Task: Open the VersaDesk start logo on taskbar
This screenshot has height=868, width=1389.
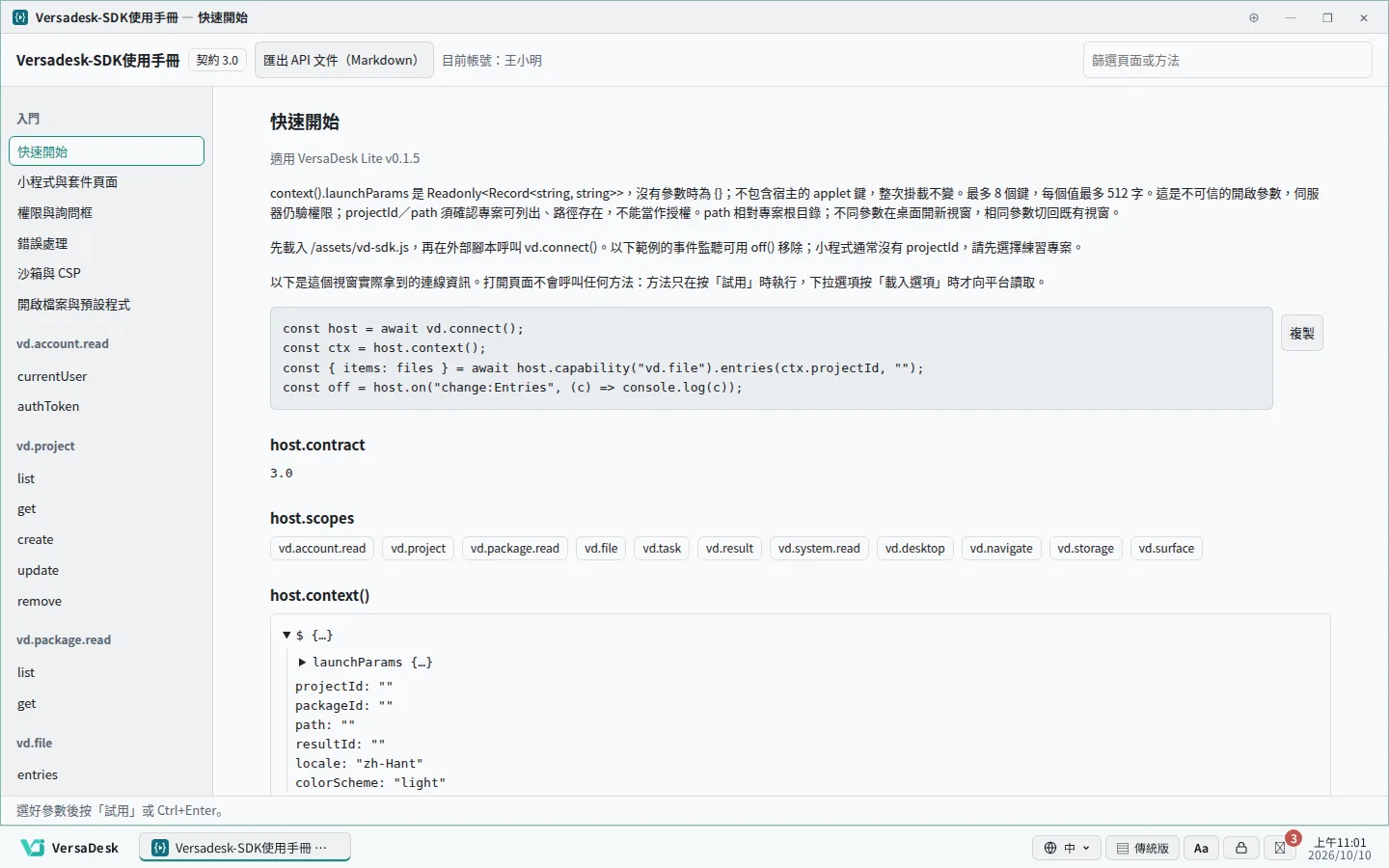Action: [69, 848]
